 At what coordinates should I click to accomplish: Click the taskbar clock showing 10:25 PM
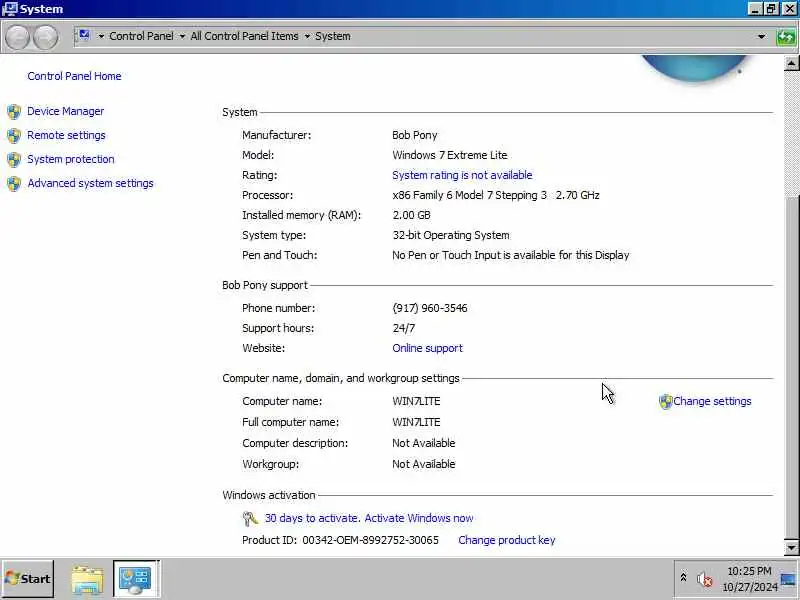[x=749, y=571]
